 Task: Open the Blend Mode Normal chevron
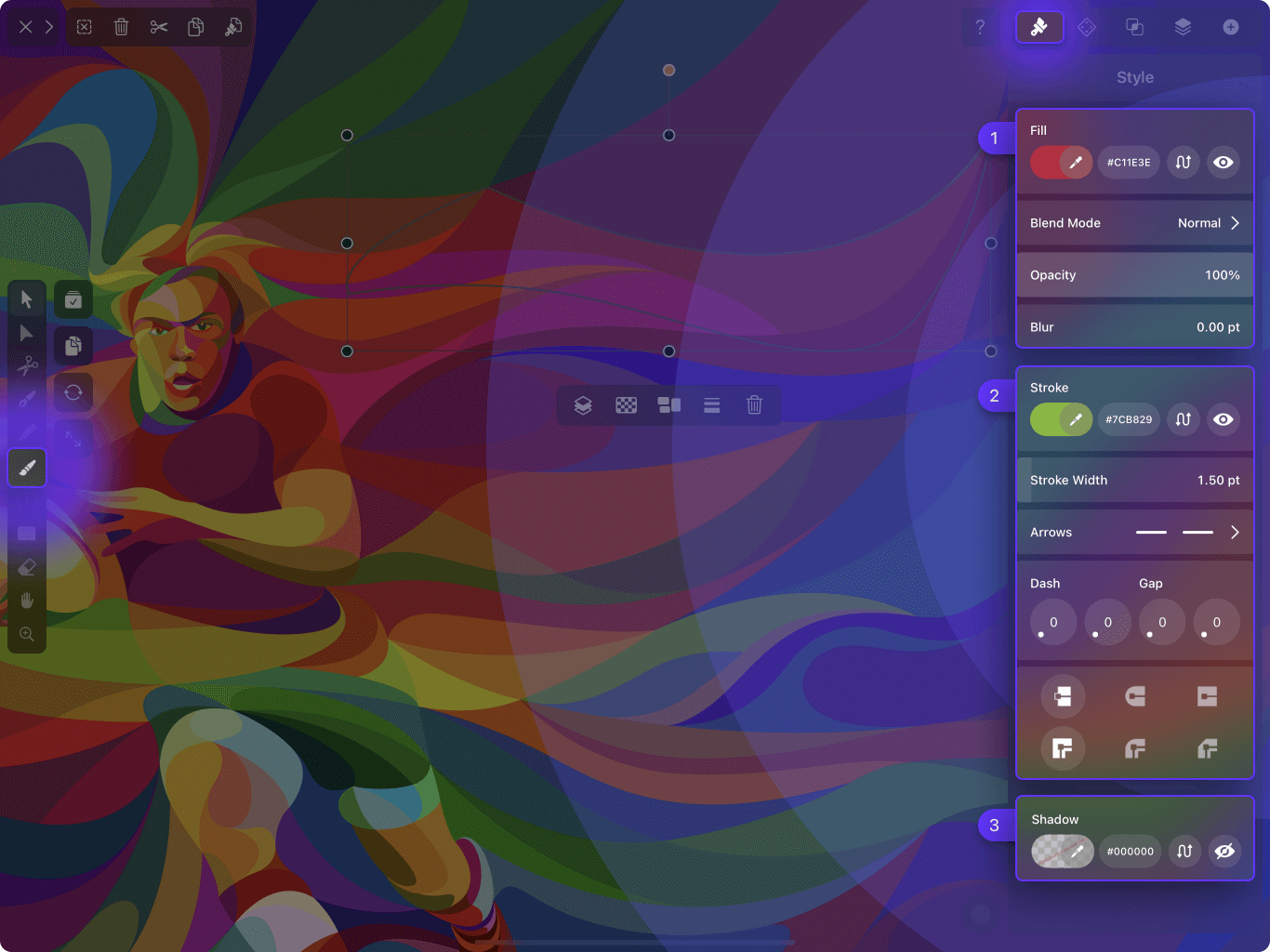pos(1235,223)
